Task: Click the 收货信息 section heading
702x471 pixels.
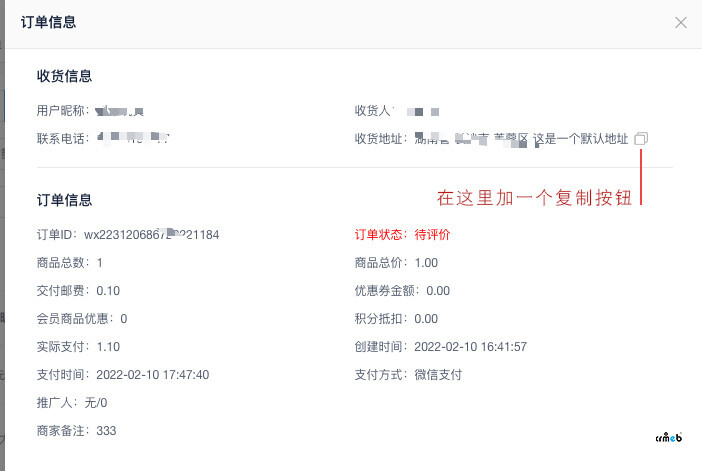Action: pos(64,76)
